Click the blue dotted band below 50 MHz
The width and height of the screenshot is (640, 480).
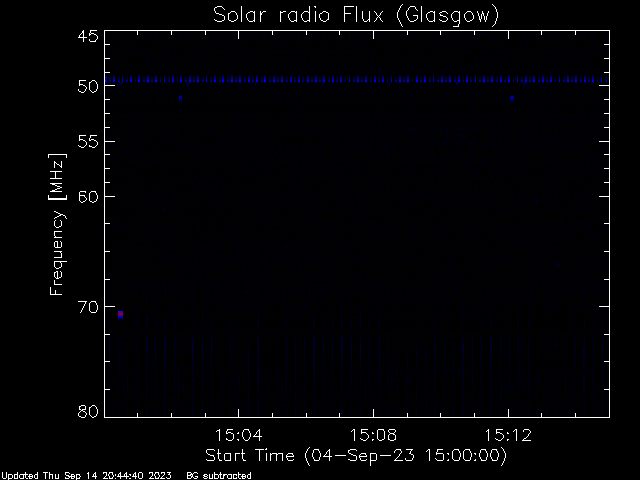356,80
